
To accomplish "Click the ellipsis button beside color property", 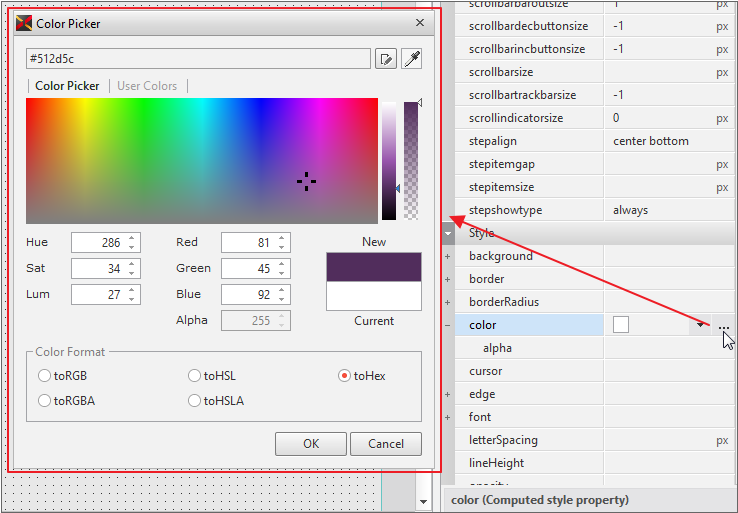I will click(x=724, y=326).
